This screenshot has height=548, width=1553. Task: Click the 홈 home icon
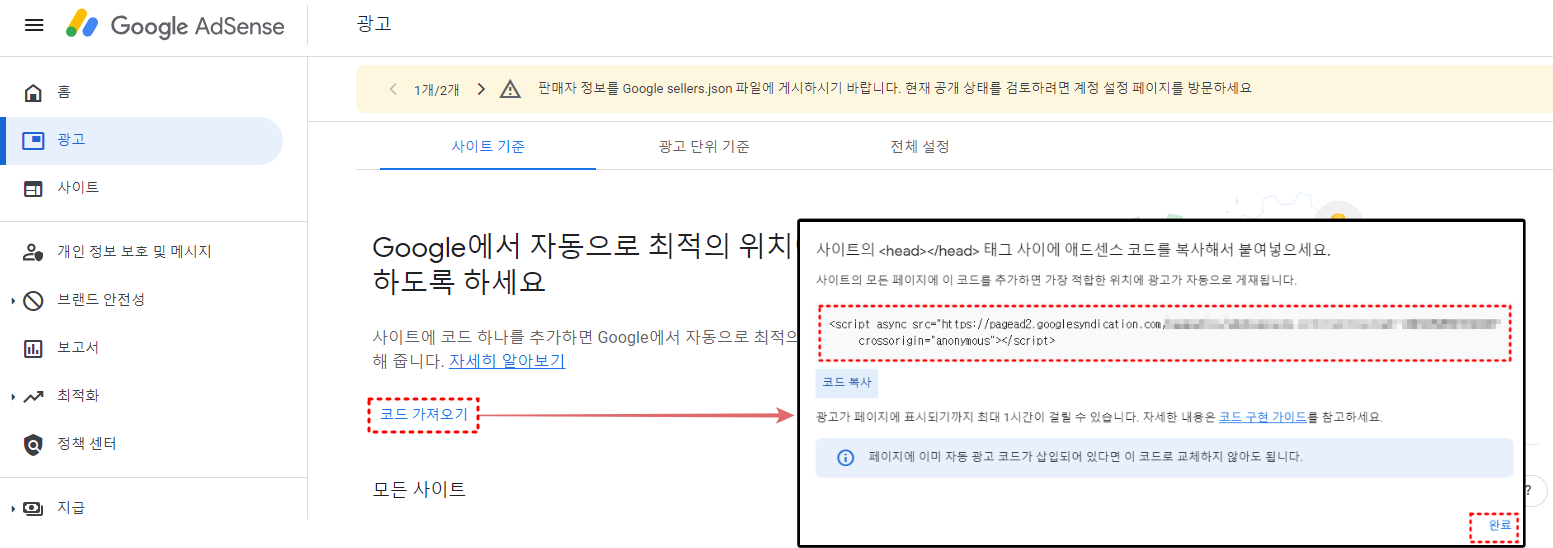pyautogui.click(x=33, y=93)
